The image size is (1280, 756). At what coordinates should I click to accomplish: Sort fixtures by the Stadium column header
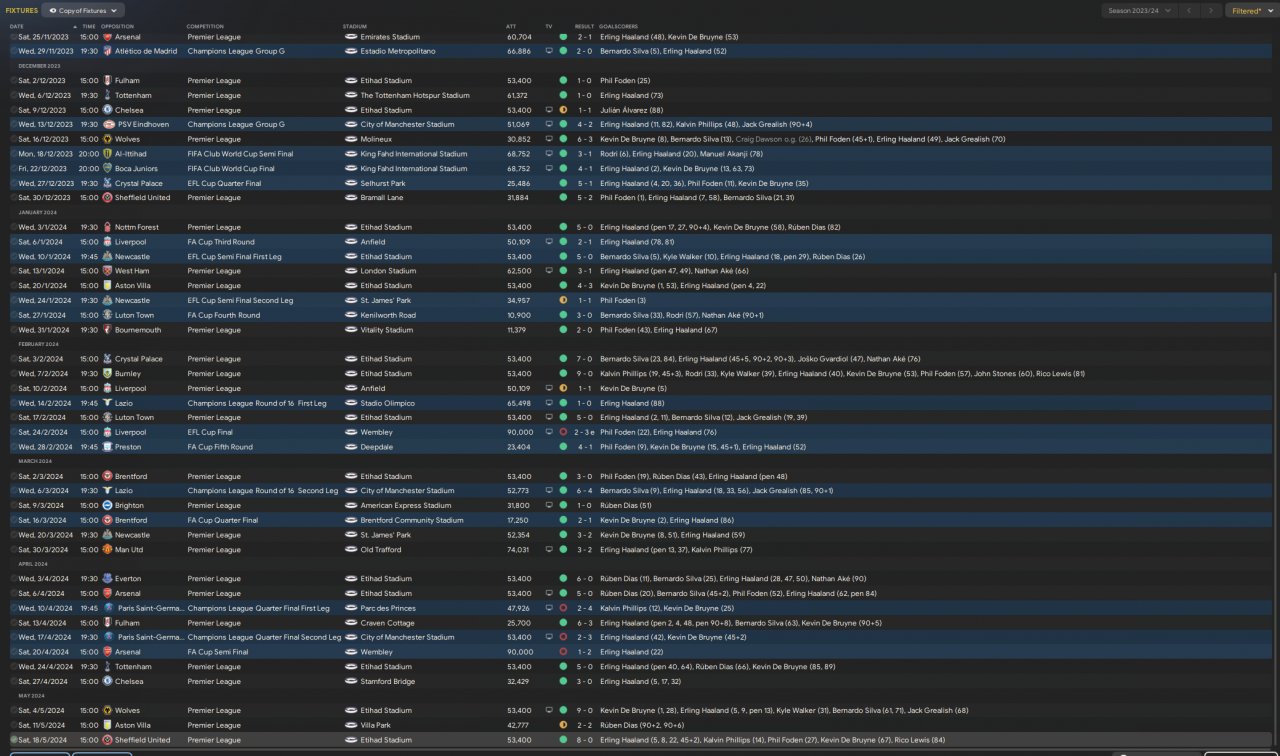tap(355, 26)
